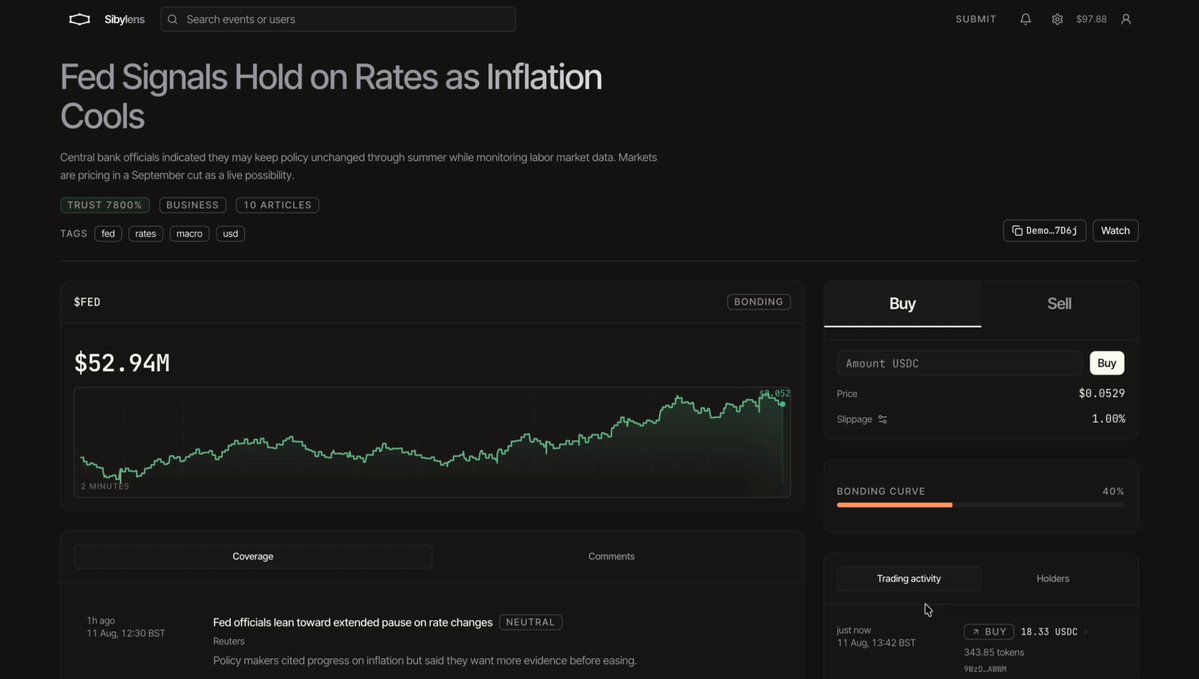The height and width of the screenshot is (679, 1199).
Task: Search events or users field
Action: pos(338,19)
